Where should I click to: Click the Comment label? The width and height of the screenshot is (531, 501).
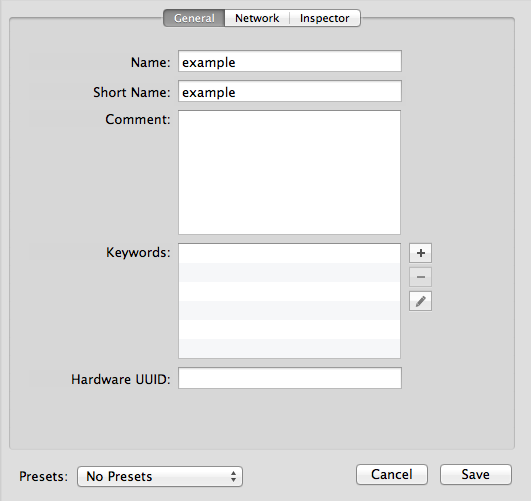(x=138, y=119)
